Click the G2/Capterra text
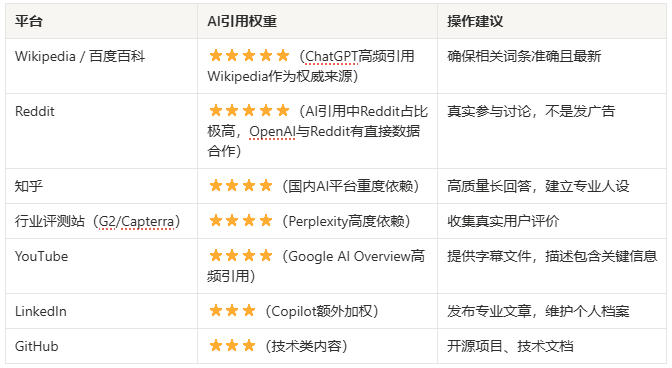 click(136, 221)
